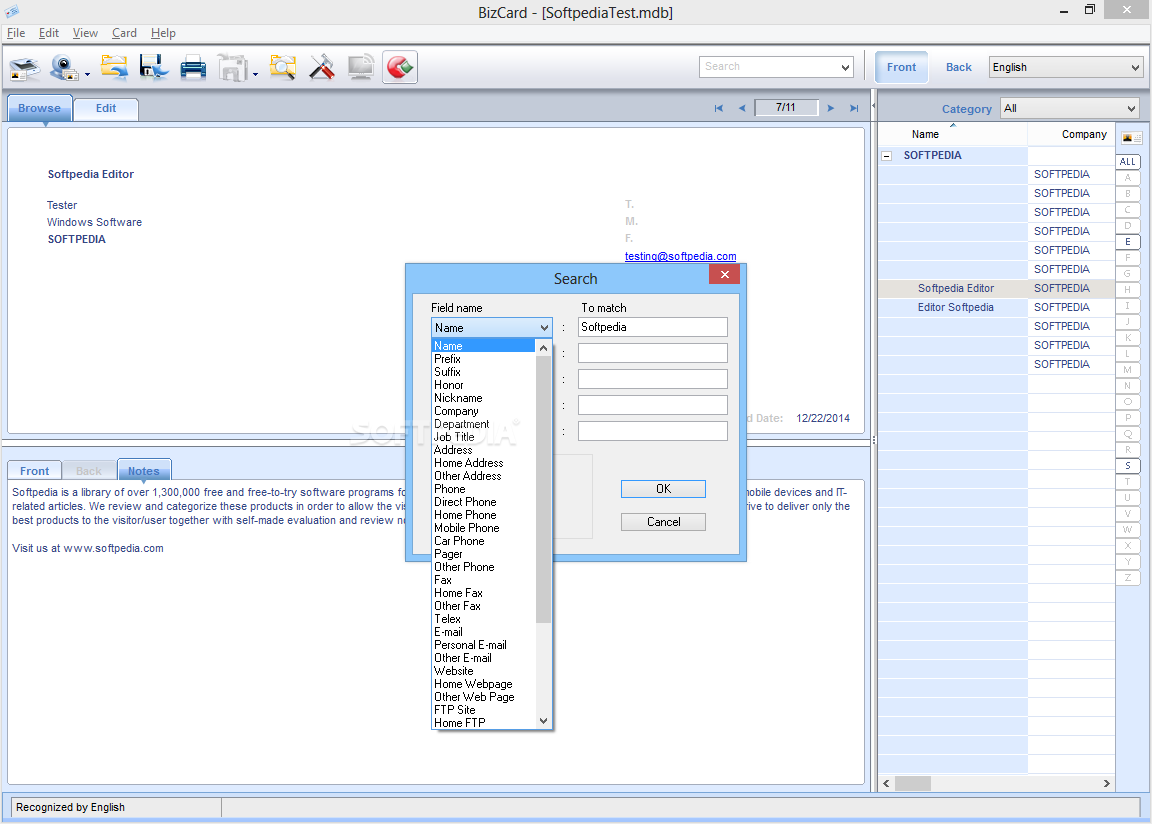Click the 7/11 record number field
1152x824 pixels.
[786, 107]
